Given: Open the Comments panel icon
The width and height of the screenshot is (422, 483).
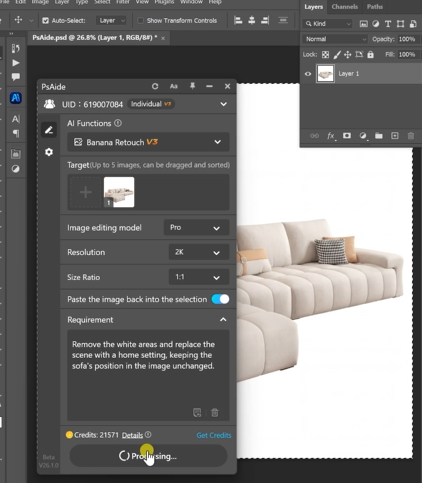Looking at the screenshot, I should coord(15,77).
